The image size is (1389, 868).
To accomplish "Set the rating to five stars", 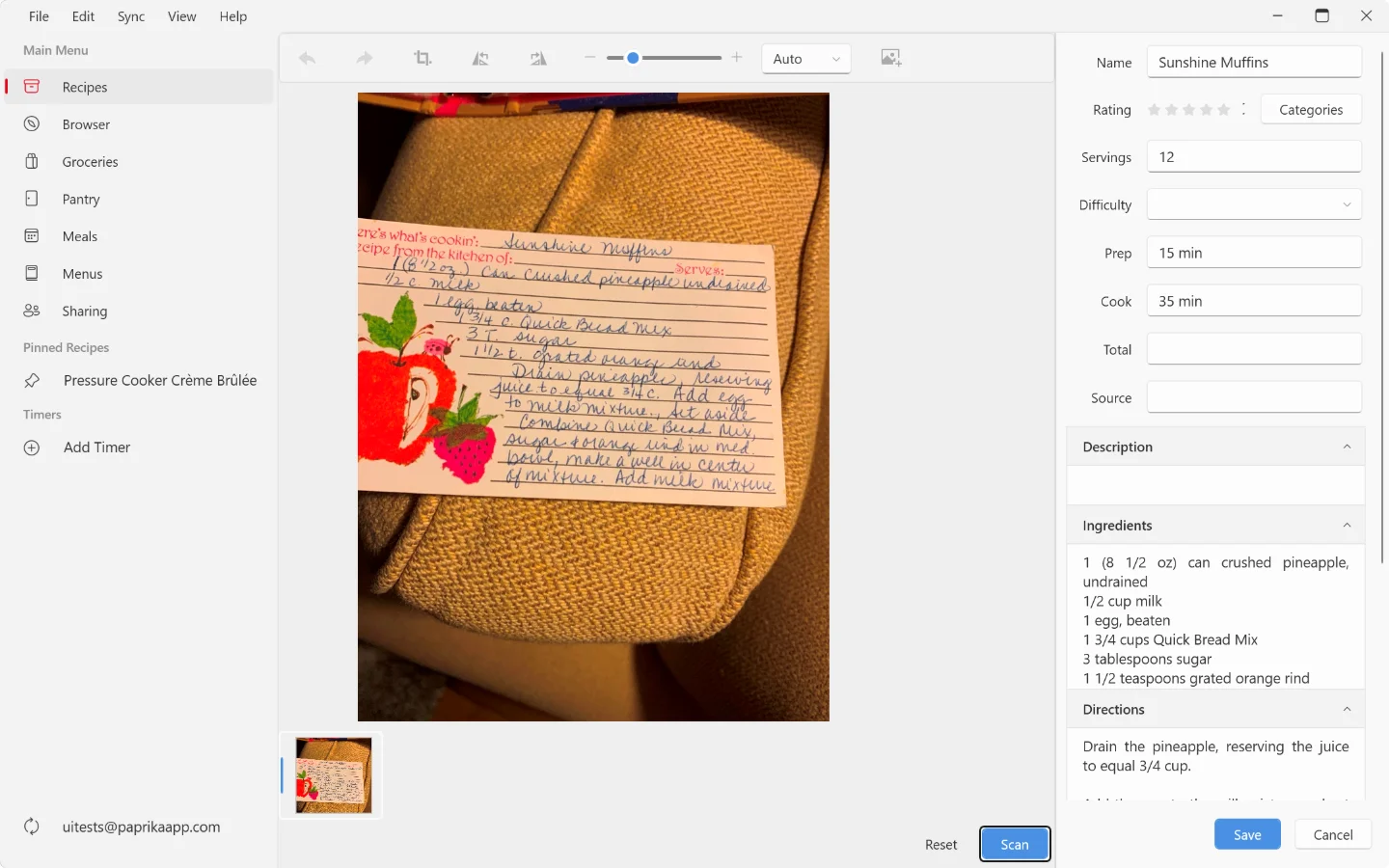I will click(x=1224, y=110).
